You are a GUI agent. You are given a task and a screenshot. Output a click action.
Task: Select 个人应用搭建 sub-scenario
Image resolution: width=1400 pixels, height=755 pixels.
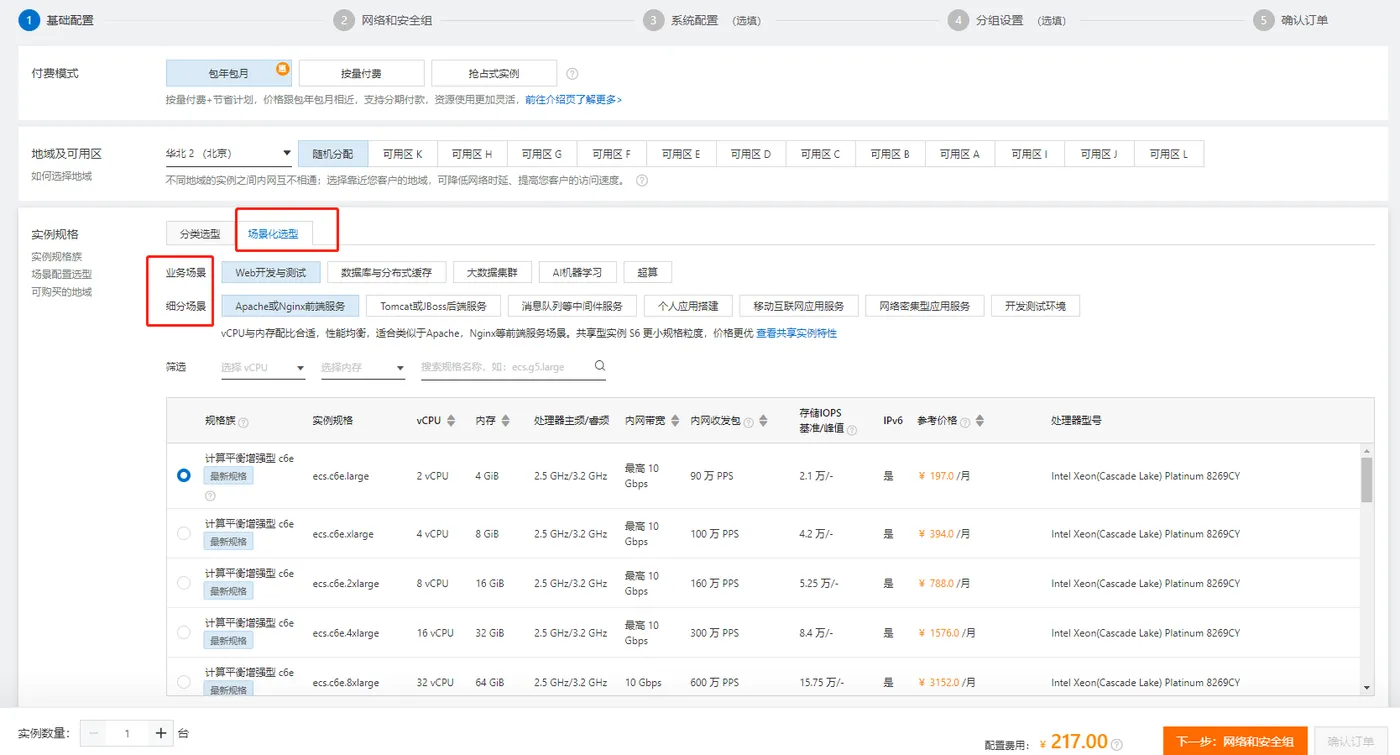688,306
